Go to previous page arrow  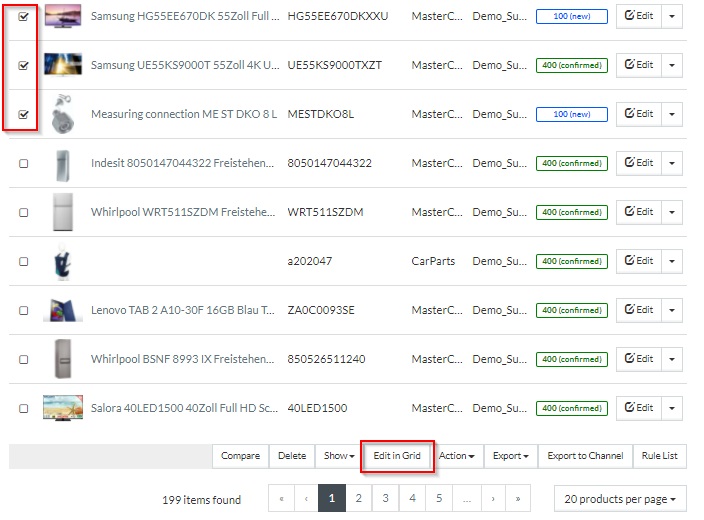(x=306, y=498)
